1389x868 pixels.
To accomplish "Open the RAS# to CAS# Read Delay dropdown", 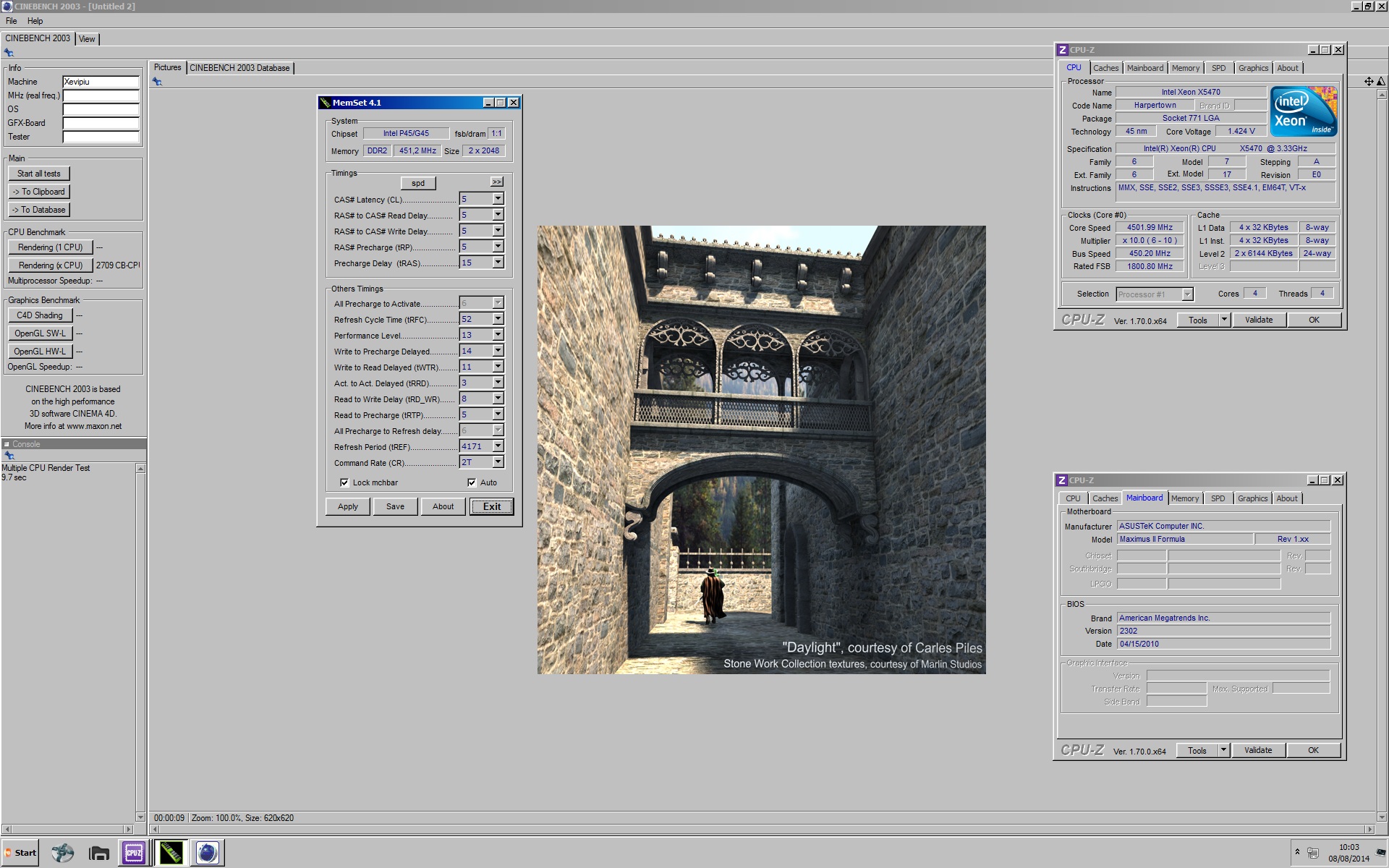I will [x=498, y=215].
